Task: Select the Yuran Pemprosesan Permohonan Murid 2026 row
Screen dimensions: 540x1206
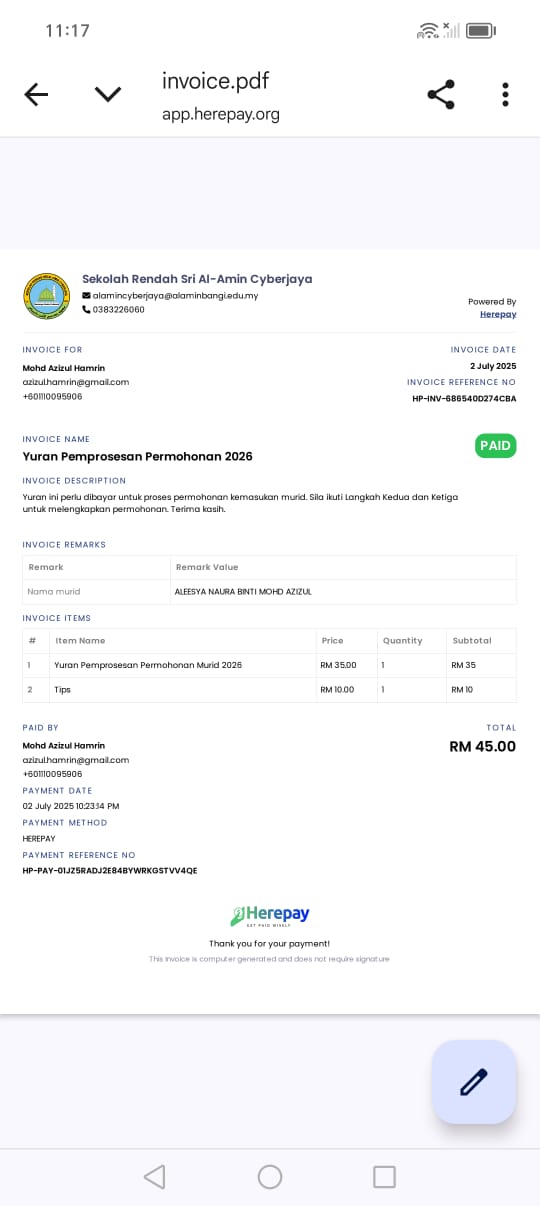Action: coord(270,665)
